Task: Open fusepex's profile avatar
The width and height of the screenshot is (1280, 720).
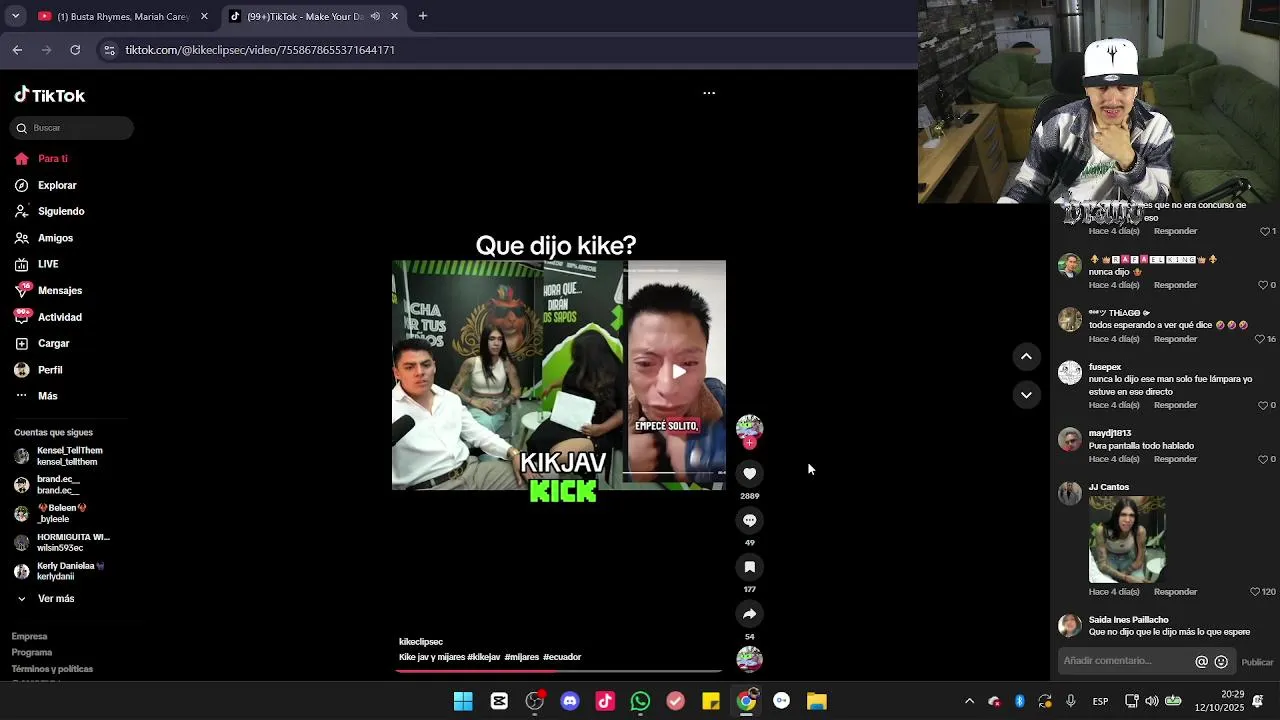Action: coord(1070,373)
